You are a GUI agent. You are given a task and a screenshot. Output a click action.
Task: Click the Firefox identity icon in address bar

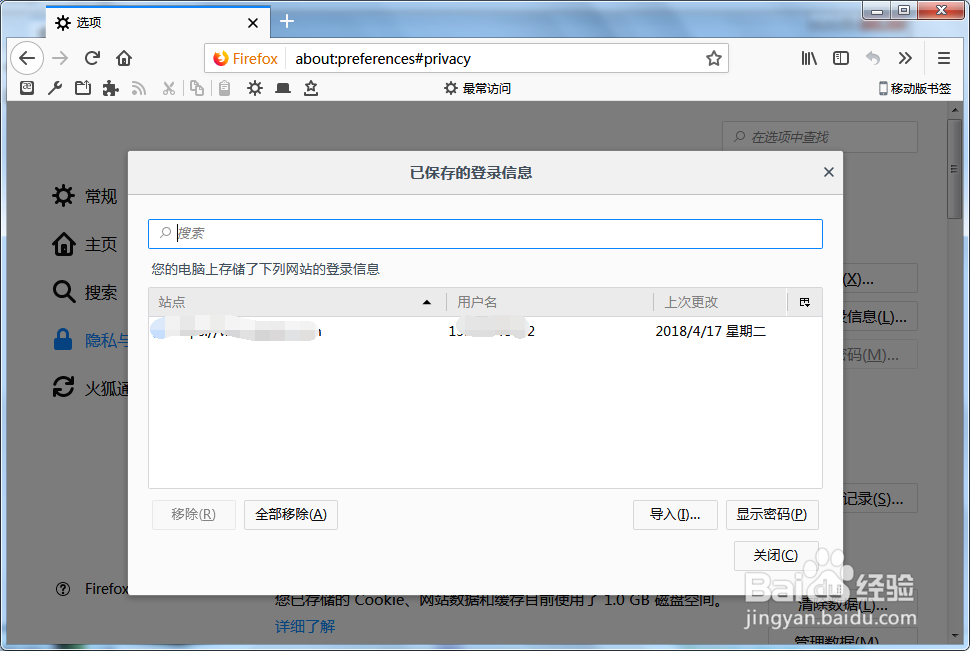[245, 59]
